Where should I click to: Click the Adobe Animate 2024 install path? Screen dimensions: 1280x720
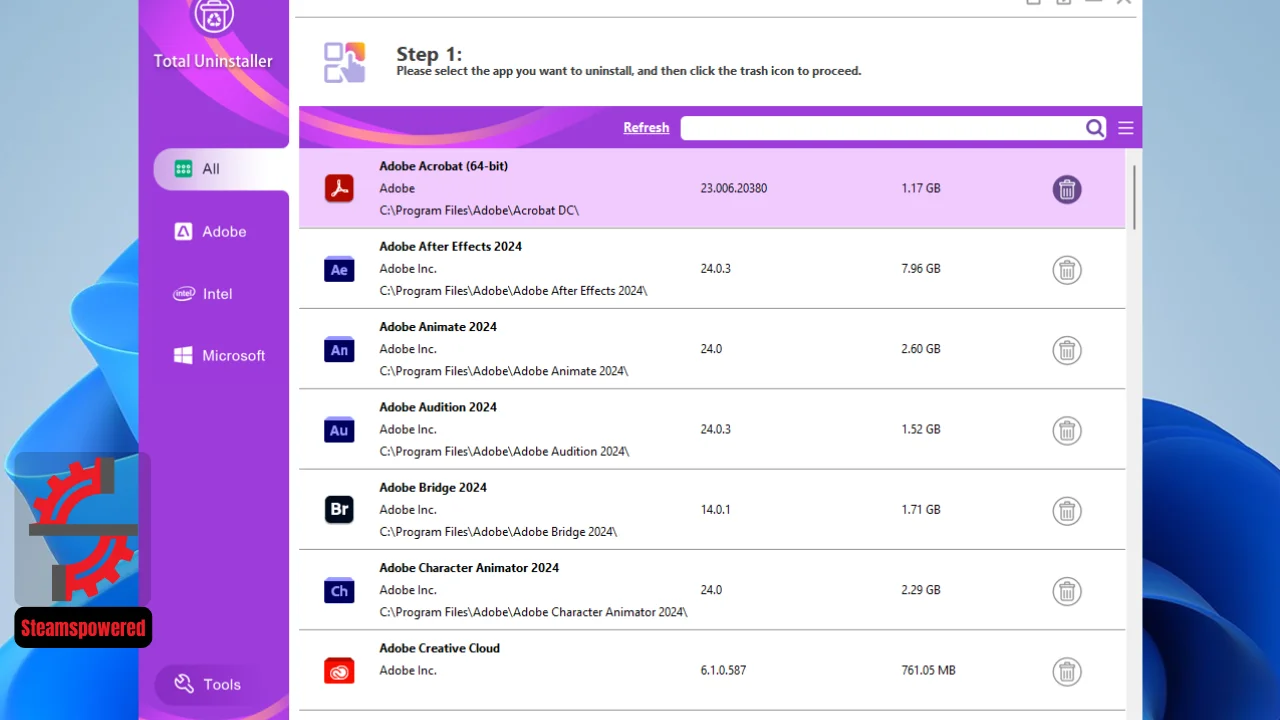point(504,371)
